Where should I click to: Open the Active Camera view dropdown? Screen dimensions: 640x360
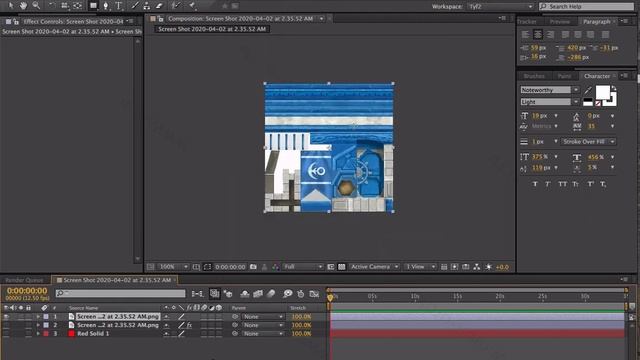[x=374, y=267]
